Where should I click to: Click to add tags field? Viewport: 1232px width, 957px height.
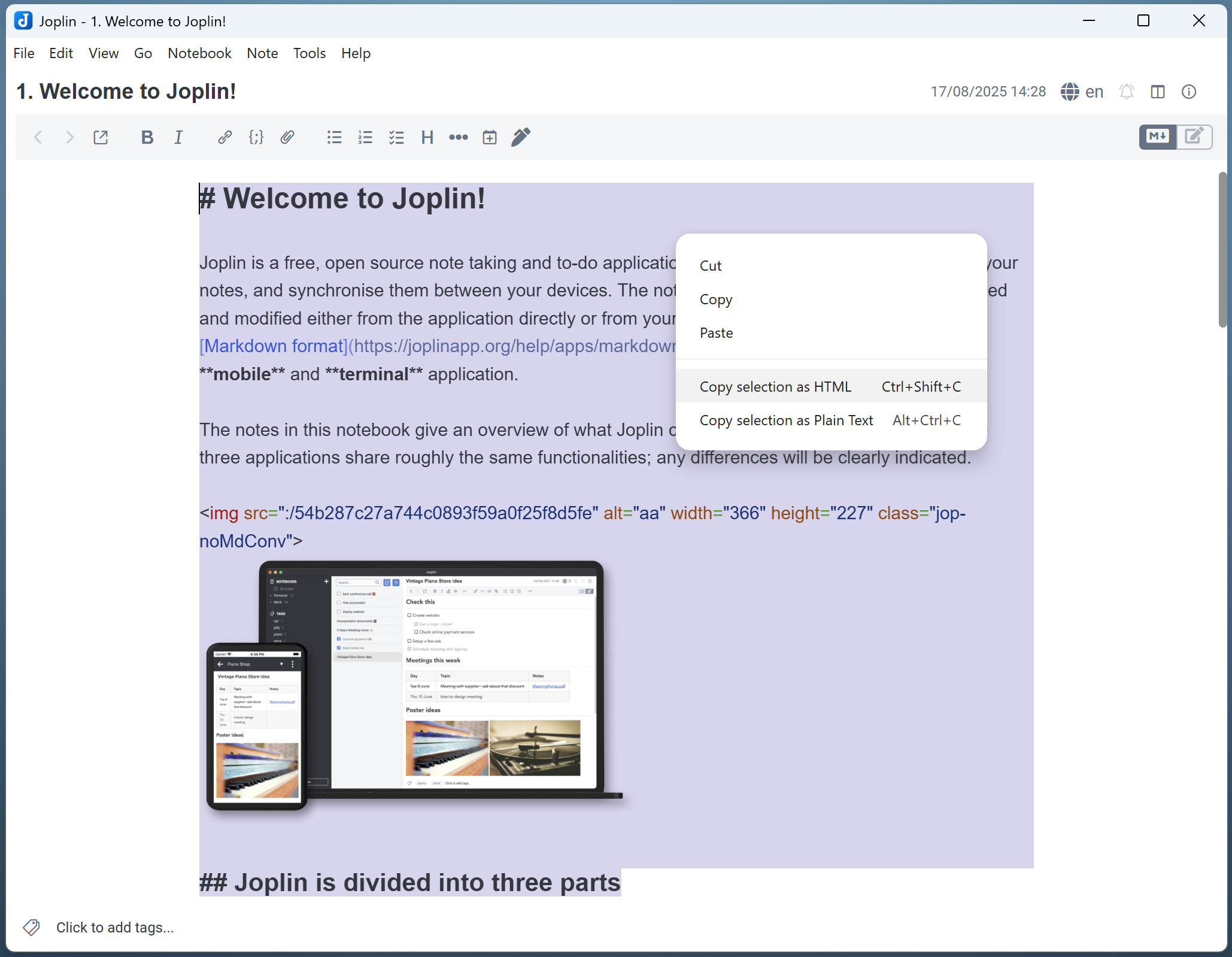[x=114, y=927]
